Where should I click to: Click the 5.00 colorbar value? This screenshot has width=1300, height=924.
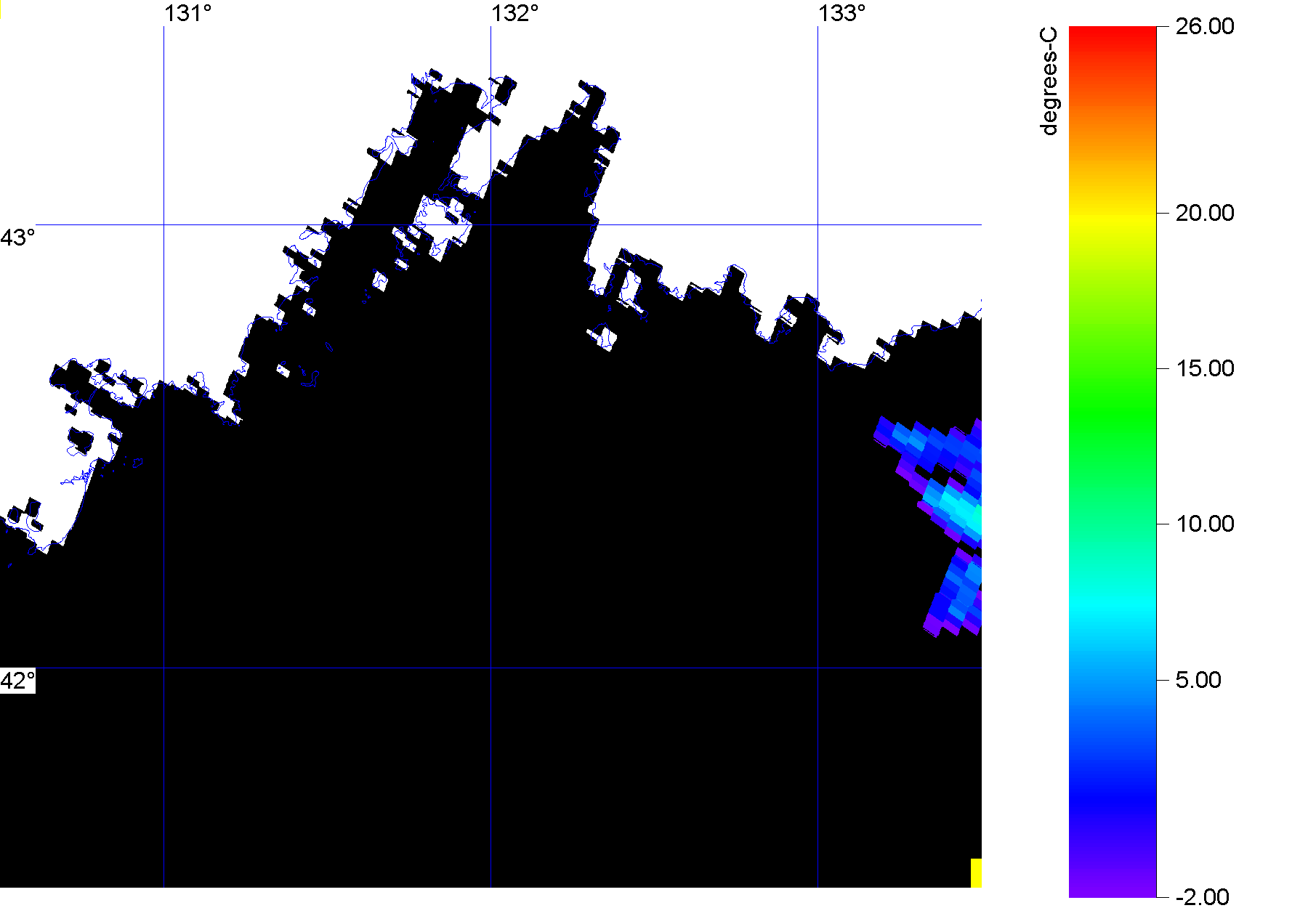coord(1198,680)
